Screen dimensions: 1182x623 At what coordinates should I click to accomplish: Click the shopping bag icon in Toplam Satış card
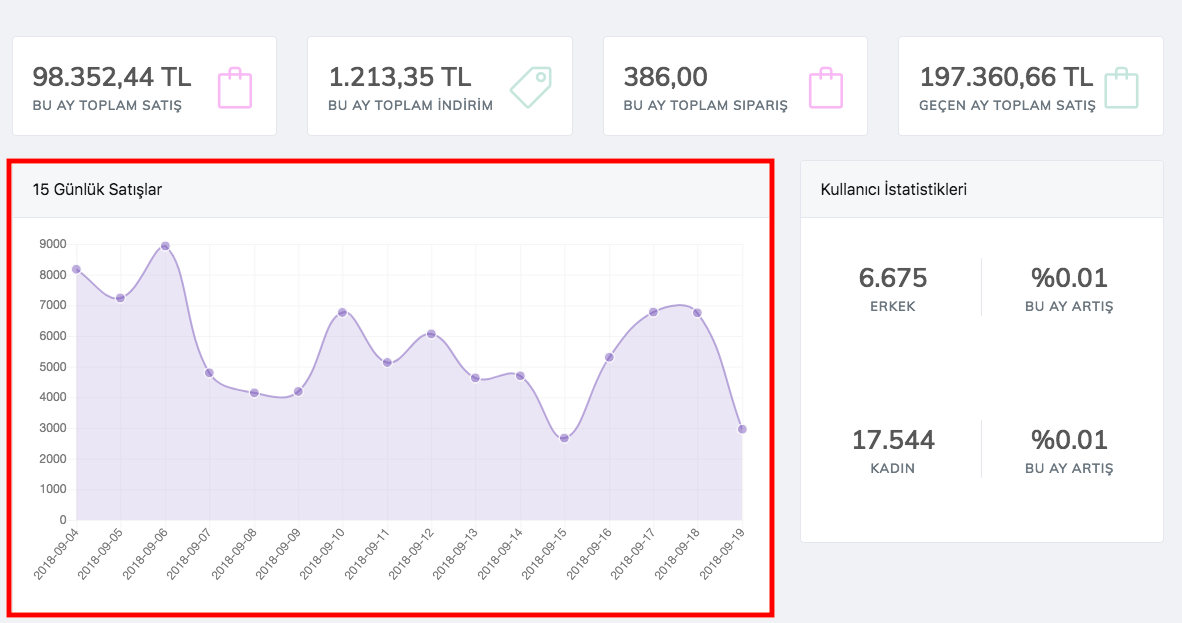[235, 88]
